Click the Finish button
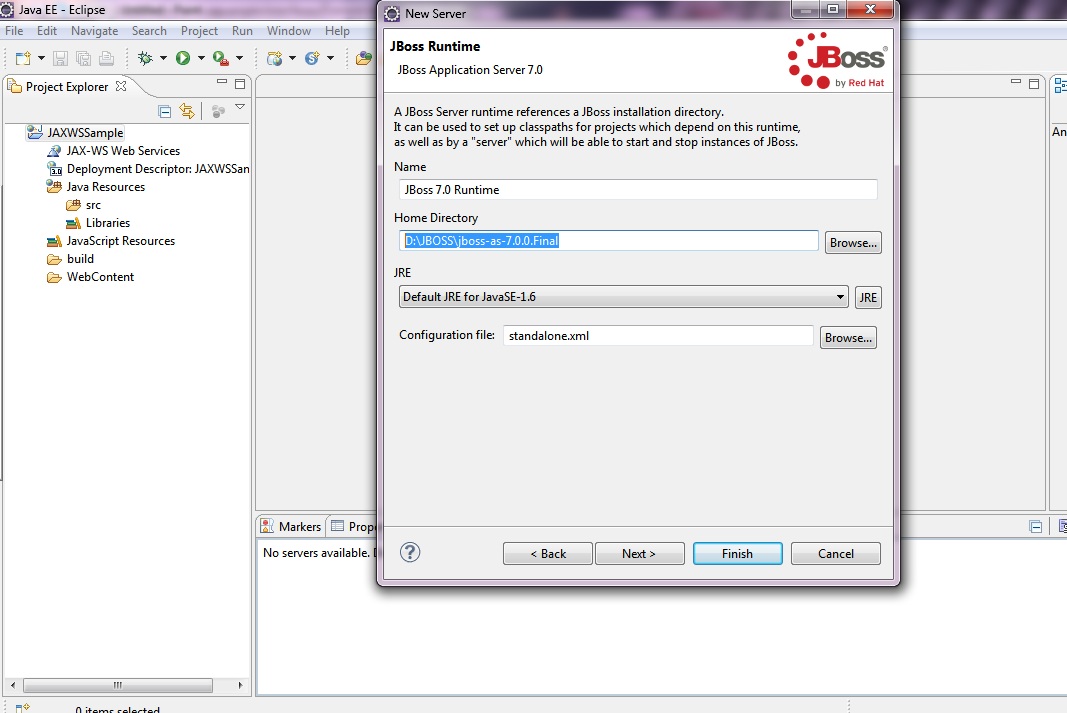This screenshot has height=713, width=1067. pos(737,554)
